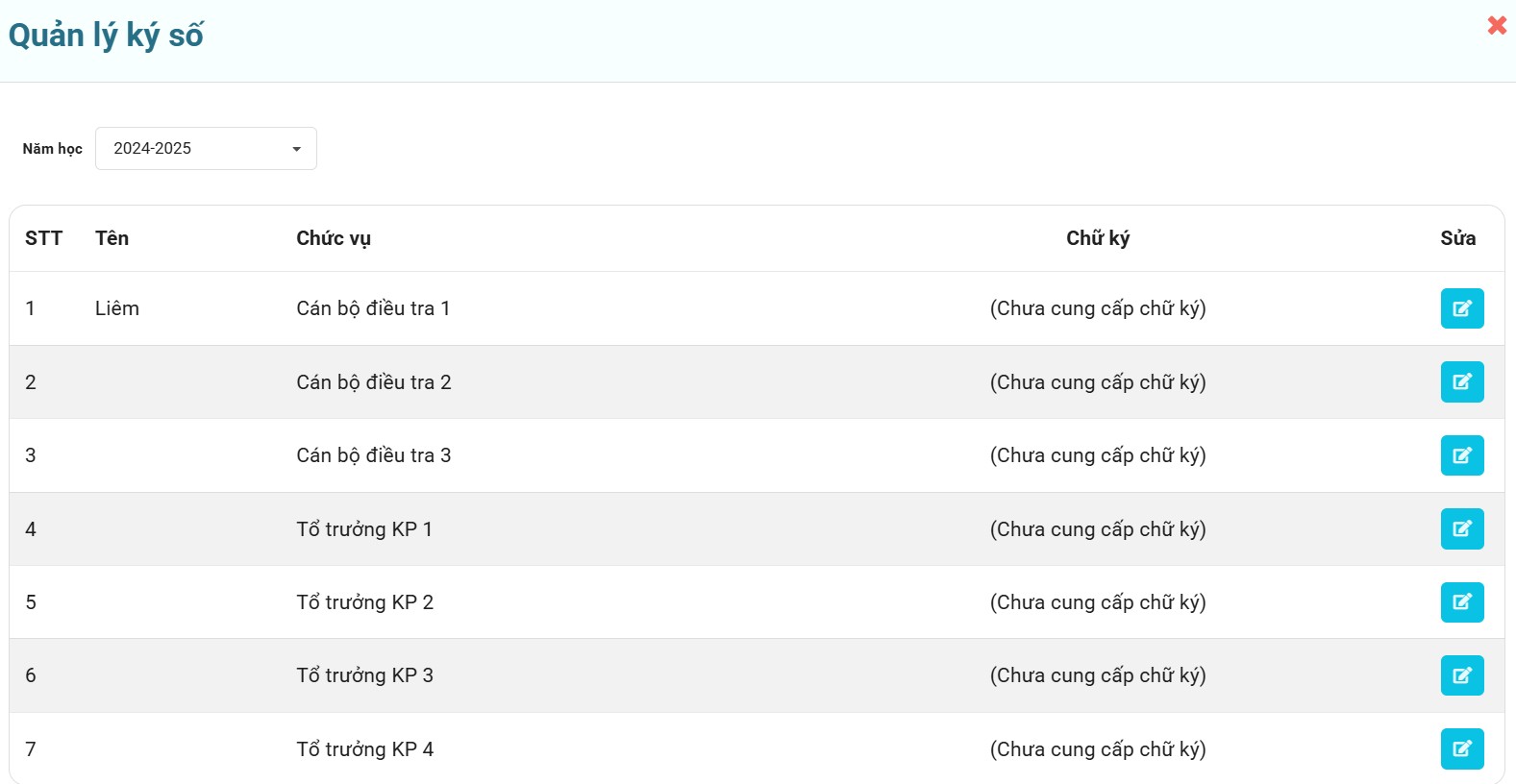The height and width of the screenshot is (784, 1516).
Task: Select the Chức vụ column header
Action: coord(333,238)
